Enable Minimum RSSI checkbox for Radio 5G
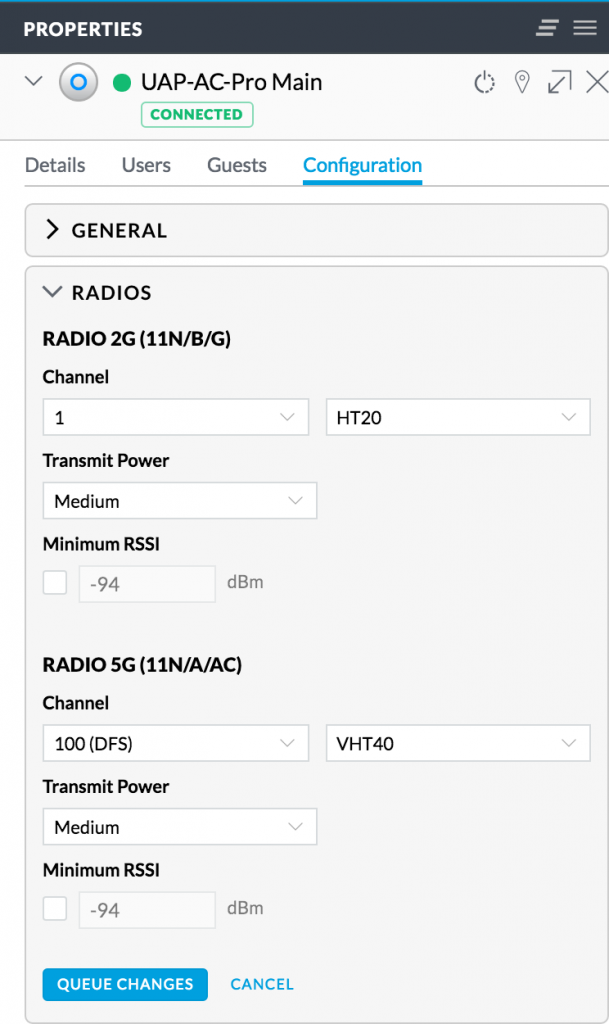 click(55, 909)
